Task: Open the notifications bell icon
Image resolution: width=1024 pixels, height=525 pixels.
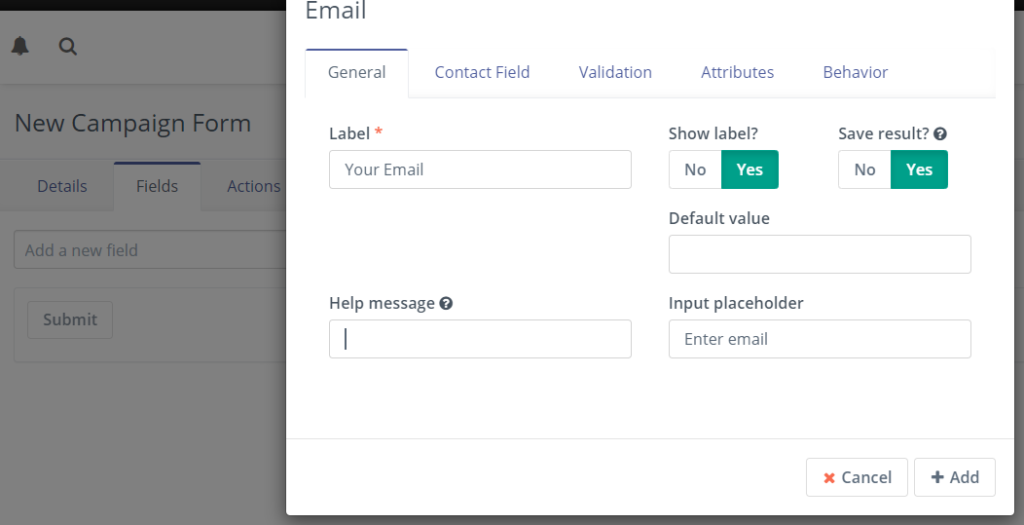Action: pos(20,46)
